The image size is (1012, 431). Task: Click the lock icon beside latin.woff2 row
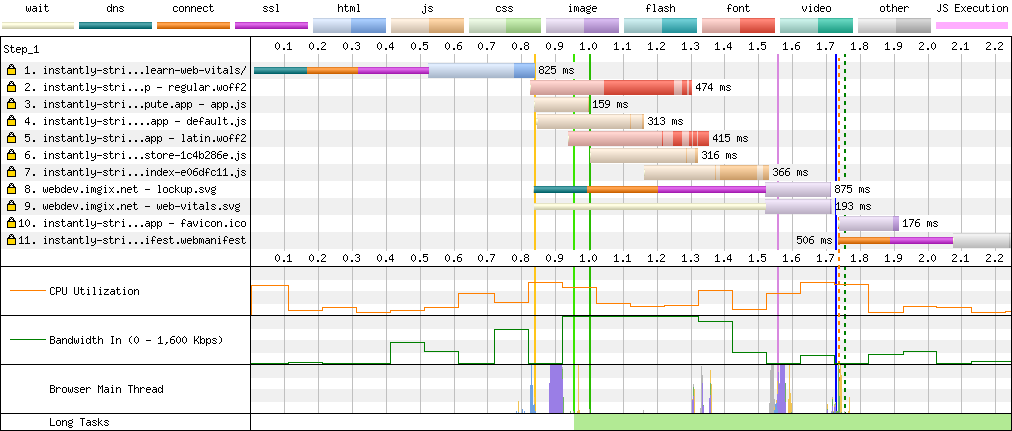[x=11, y=138]
